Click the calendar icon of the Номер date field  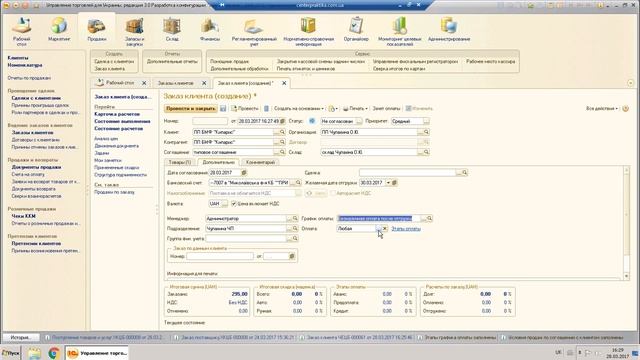pos(282,121)
